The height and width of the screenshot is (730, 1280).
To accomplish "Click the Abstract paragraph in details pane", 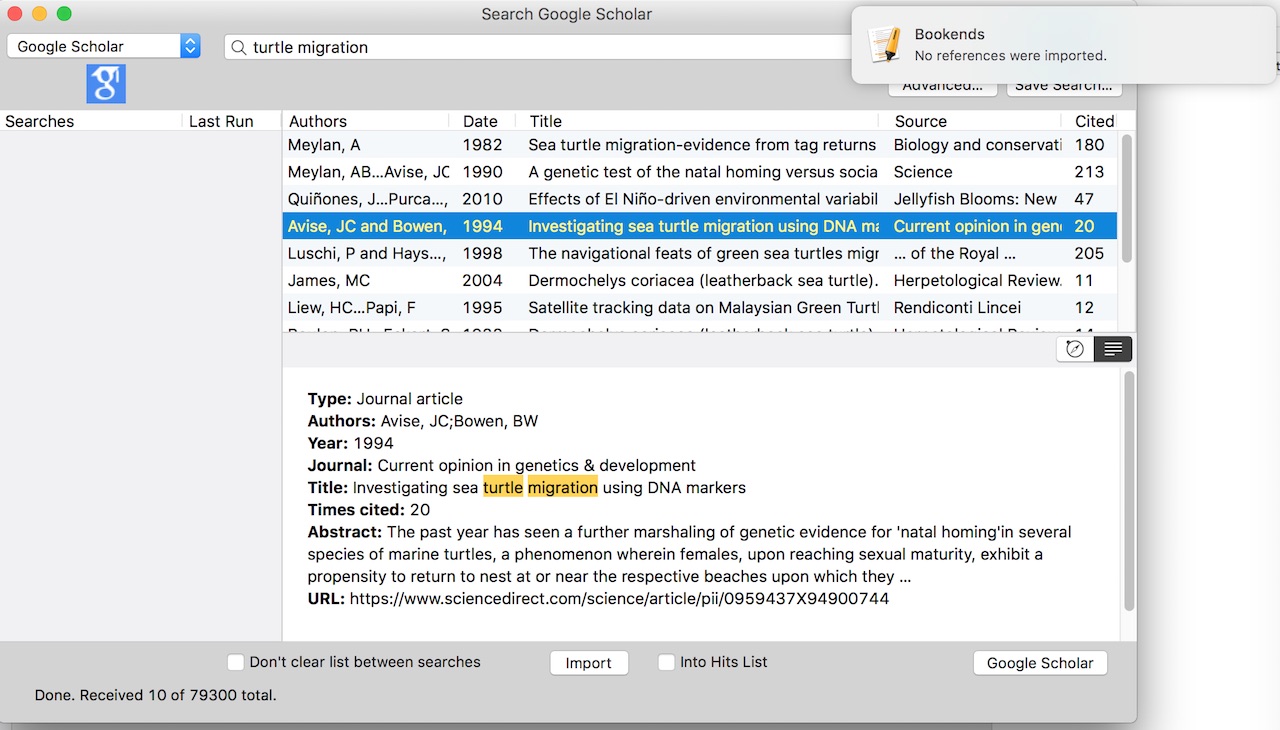I will coord(690,554).
